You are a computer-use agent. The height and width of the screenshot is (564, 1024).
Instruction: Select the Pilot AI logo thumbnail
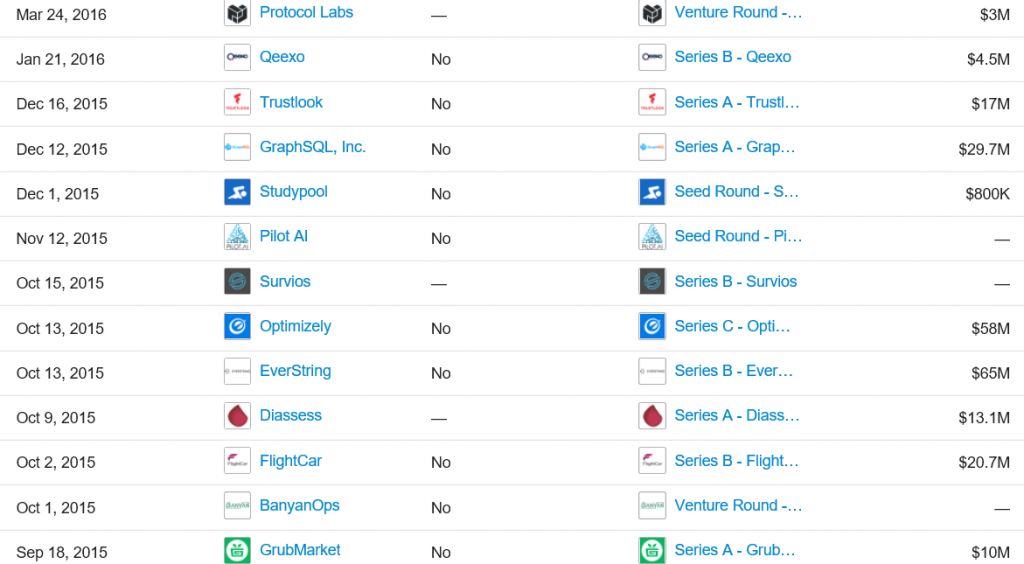(237, 237)
